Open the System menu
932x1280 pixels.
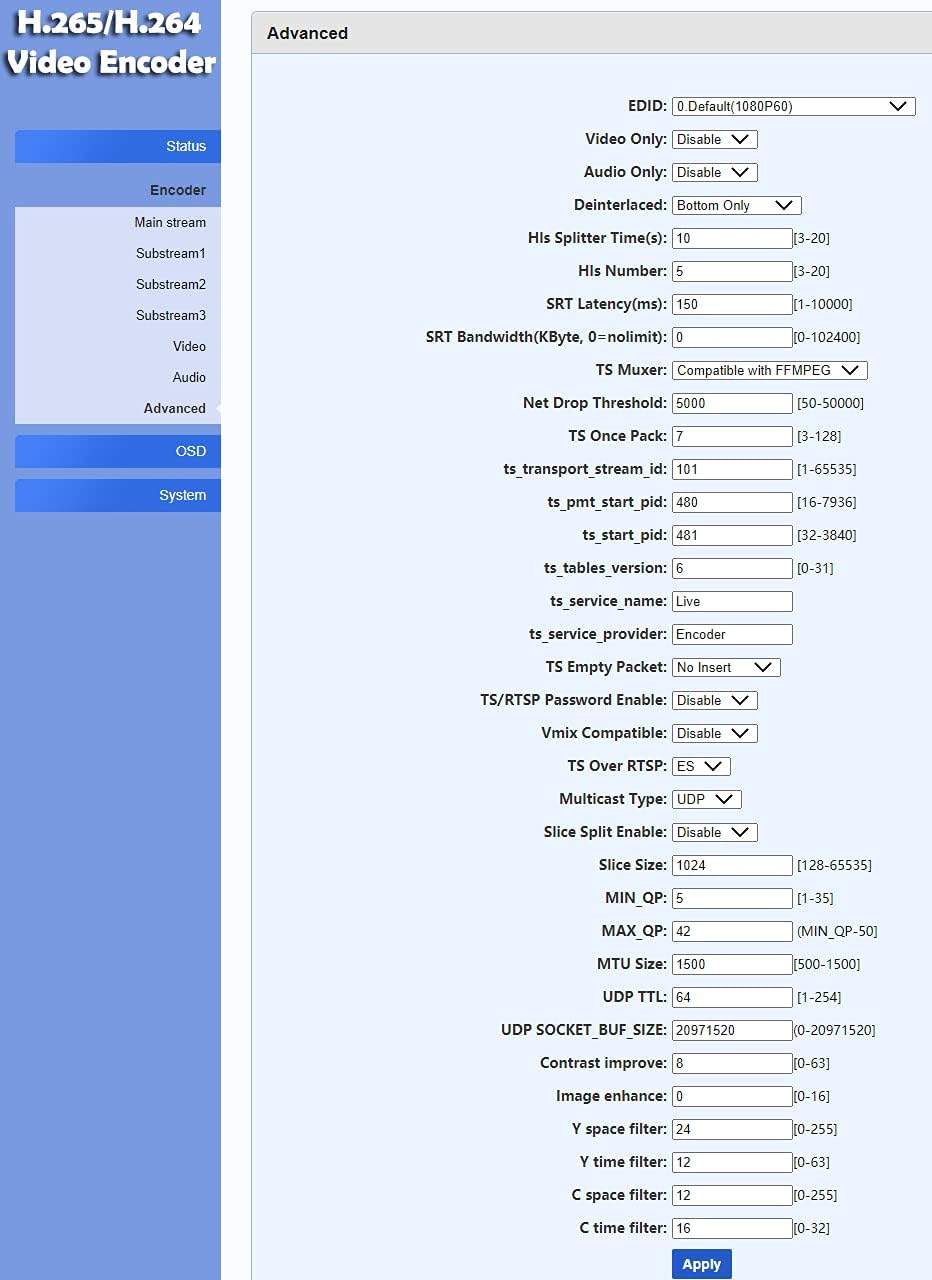click(118, 495)
